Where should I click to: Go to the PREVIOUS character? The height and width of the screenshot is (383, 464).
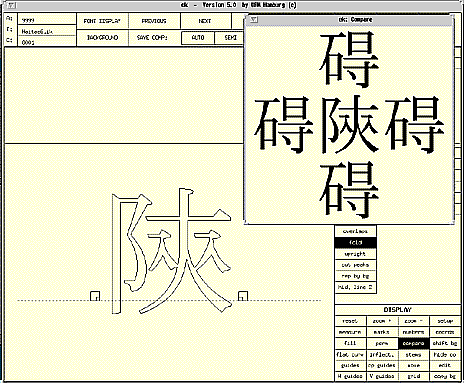(154, 21)
